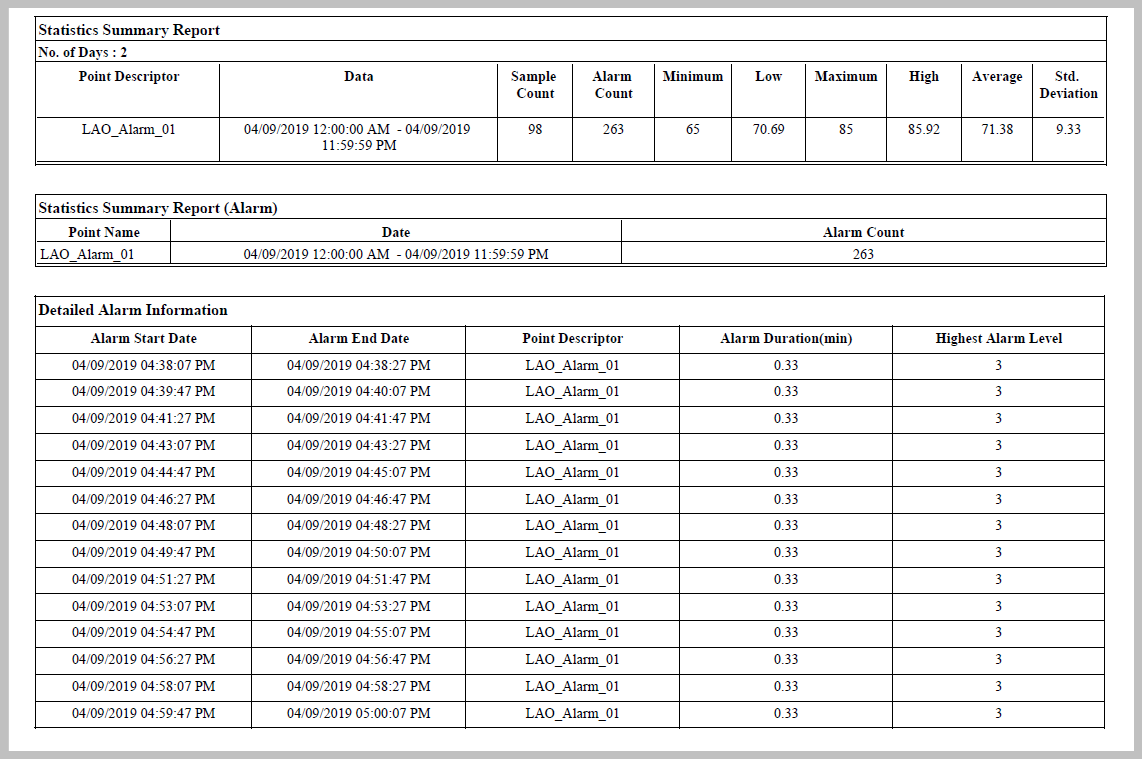The height and width of the screenshot is (759, 1142).
Task: Click the 'Alarm Duration(min)' column header
Action: coord(786,339)
